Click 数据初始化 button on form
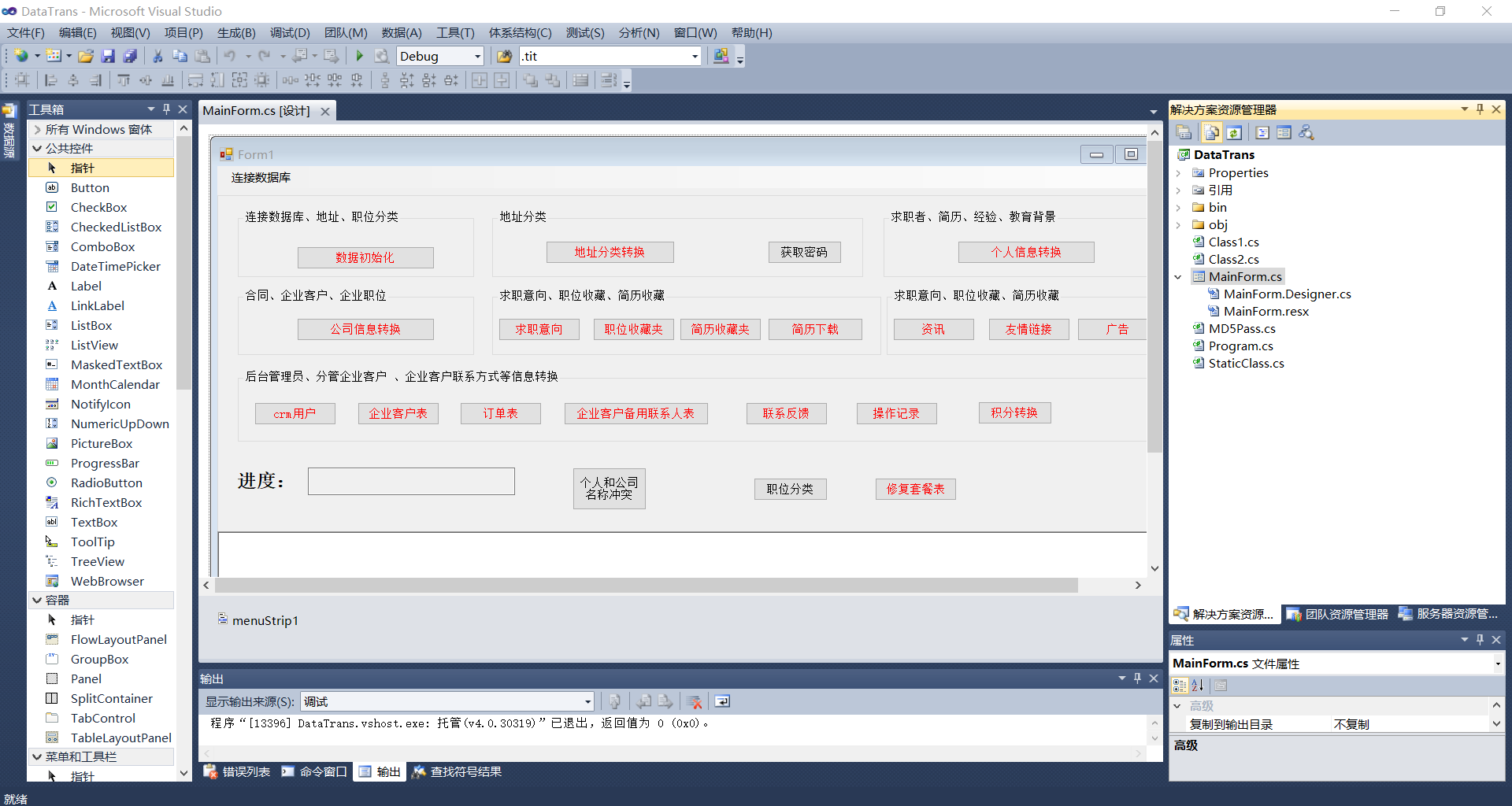1512x806 pixels. (x=365, y=257)
